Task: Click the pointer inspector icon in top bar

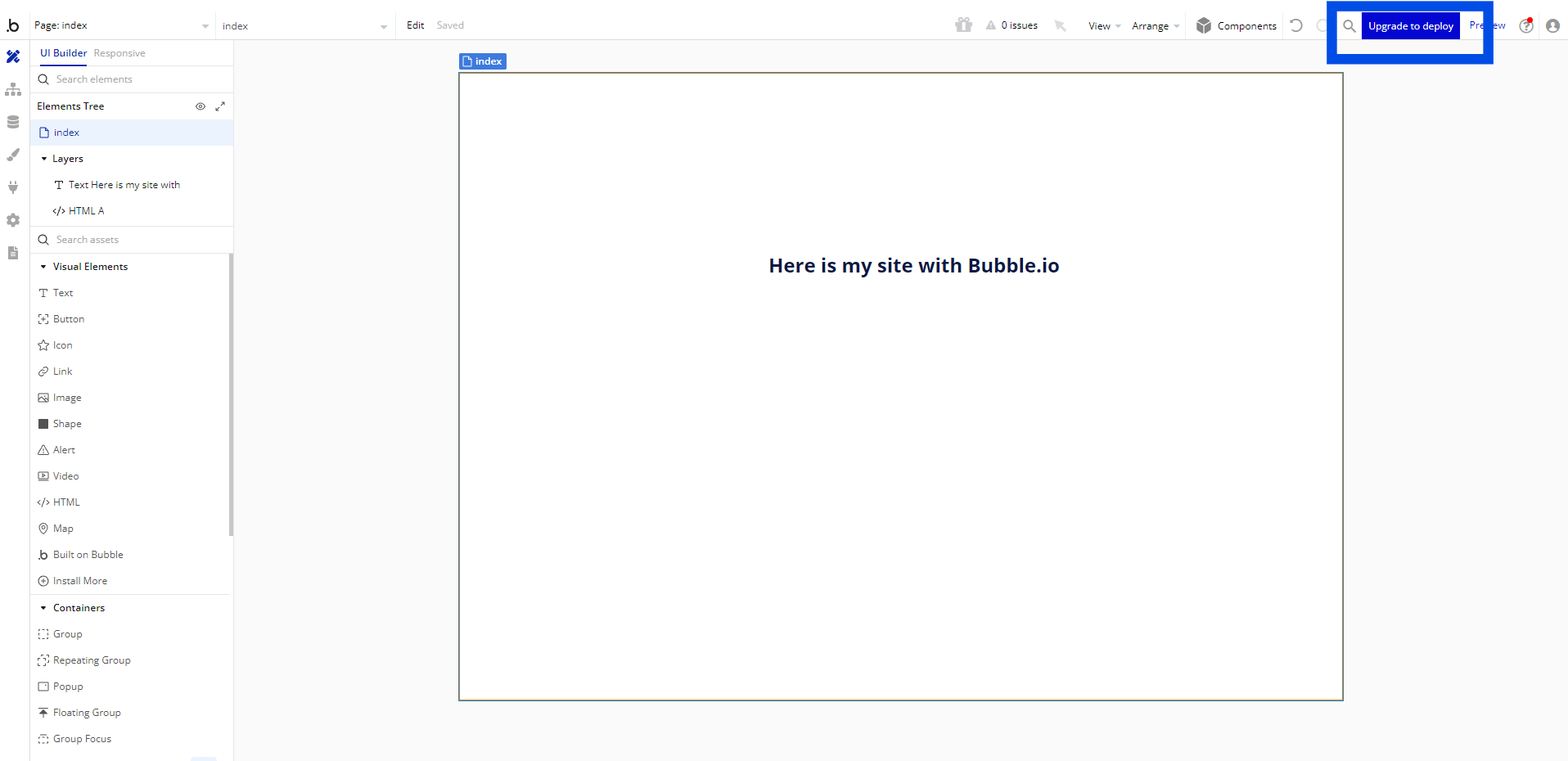Action: tap(1061, 25)
